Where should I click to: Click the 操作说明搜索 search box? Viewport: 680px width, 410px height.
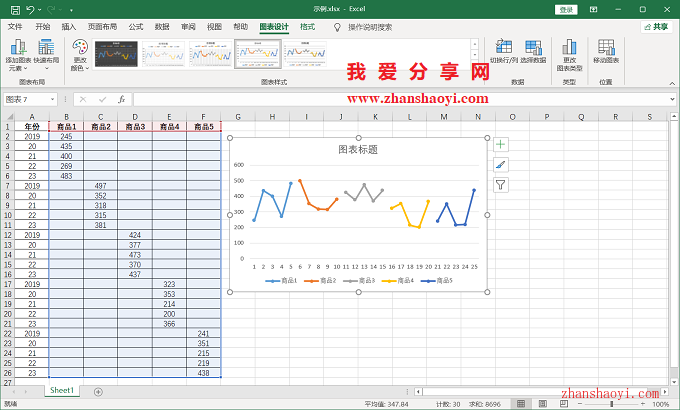coord(370,27)
